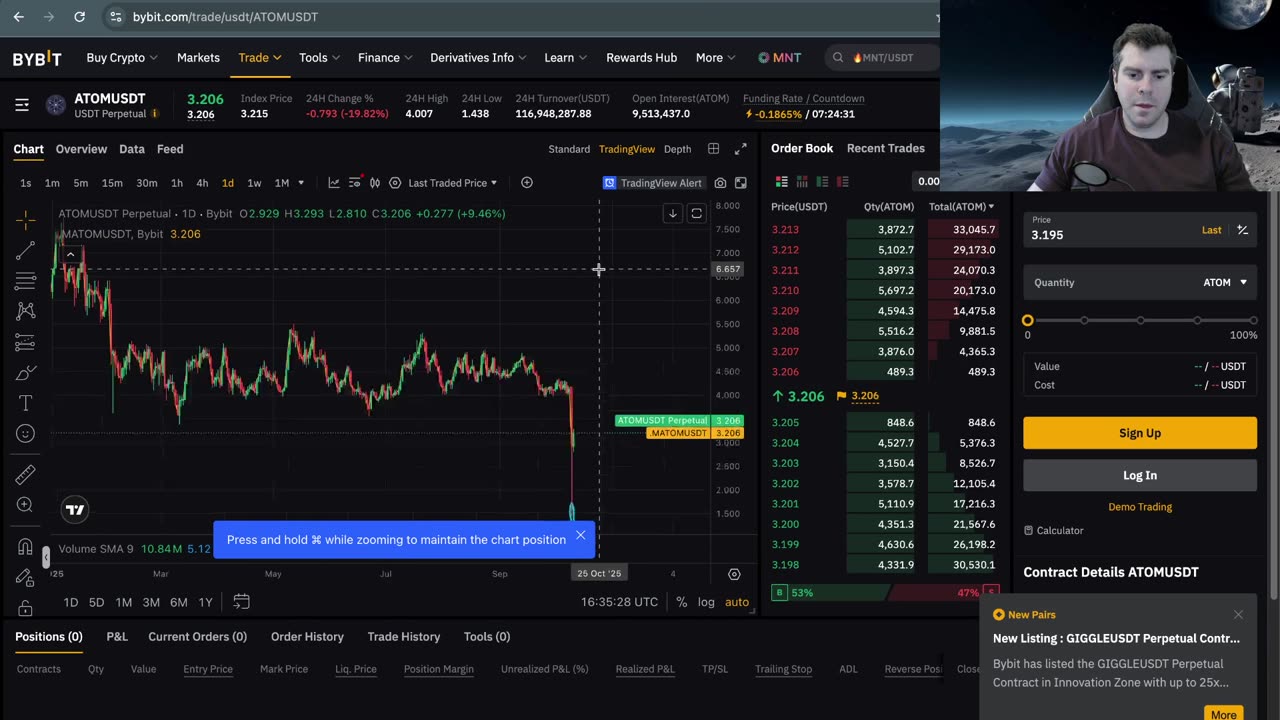
Task: Open the Demo Trading link
Action: pos(1140,507)
